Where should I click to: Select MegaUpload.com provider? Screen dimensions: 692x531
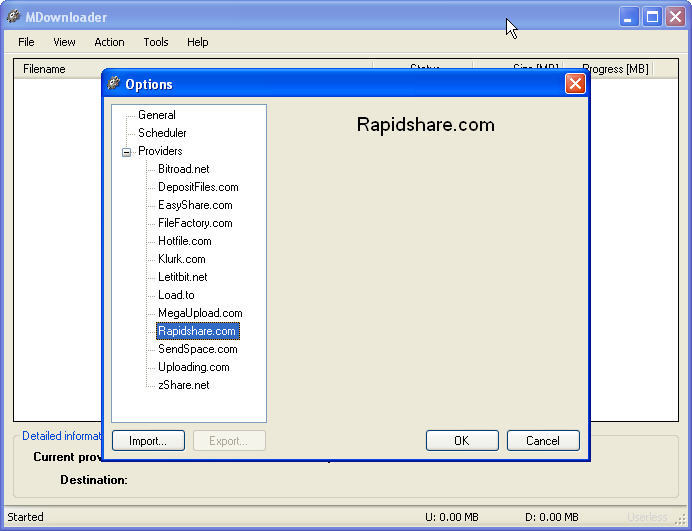[x=200, y=313]
